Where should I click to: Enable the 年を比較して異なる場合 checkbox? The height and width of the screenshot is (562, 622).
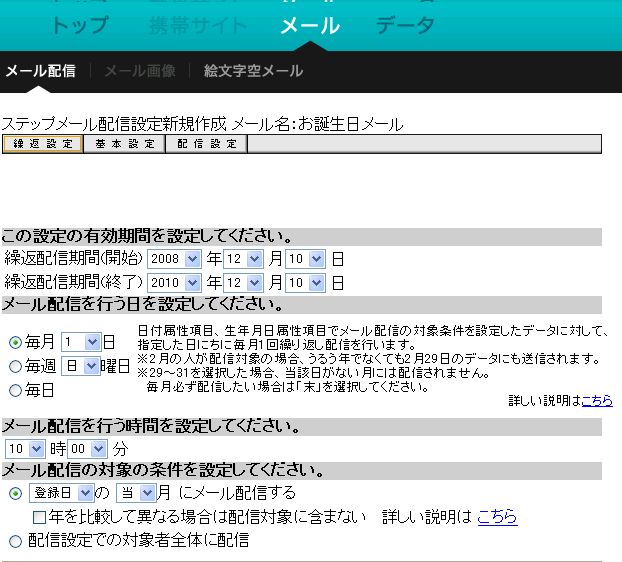[x=39, y=518]
